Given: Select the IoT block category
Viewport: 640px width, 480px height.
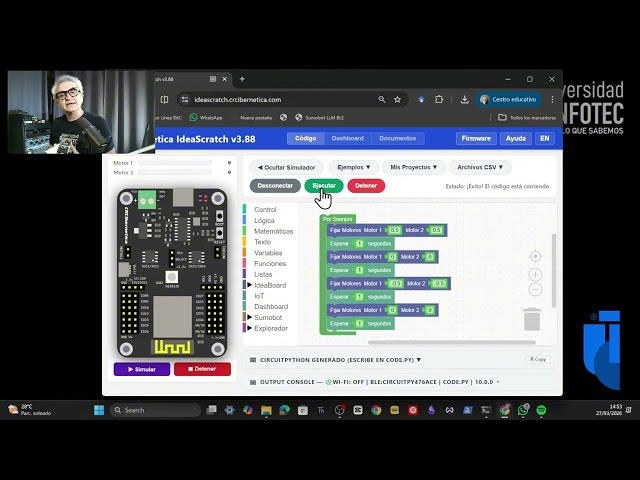Looking at the screenshot, I should pyautogui.click(x=259, y=296).
